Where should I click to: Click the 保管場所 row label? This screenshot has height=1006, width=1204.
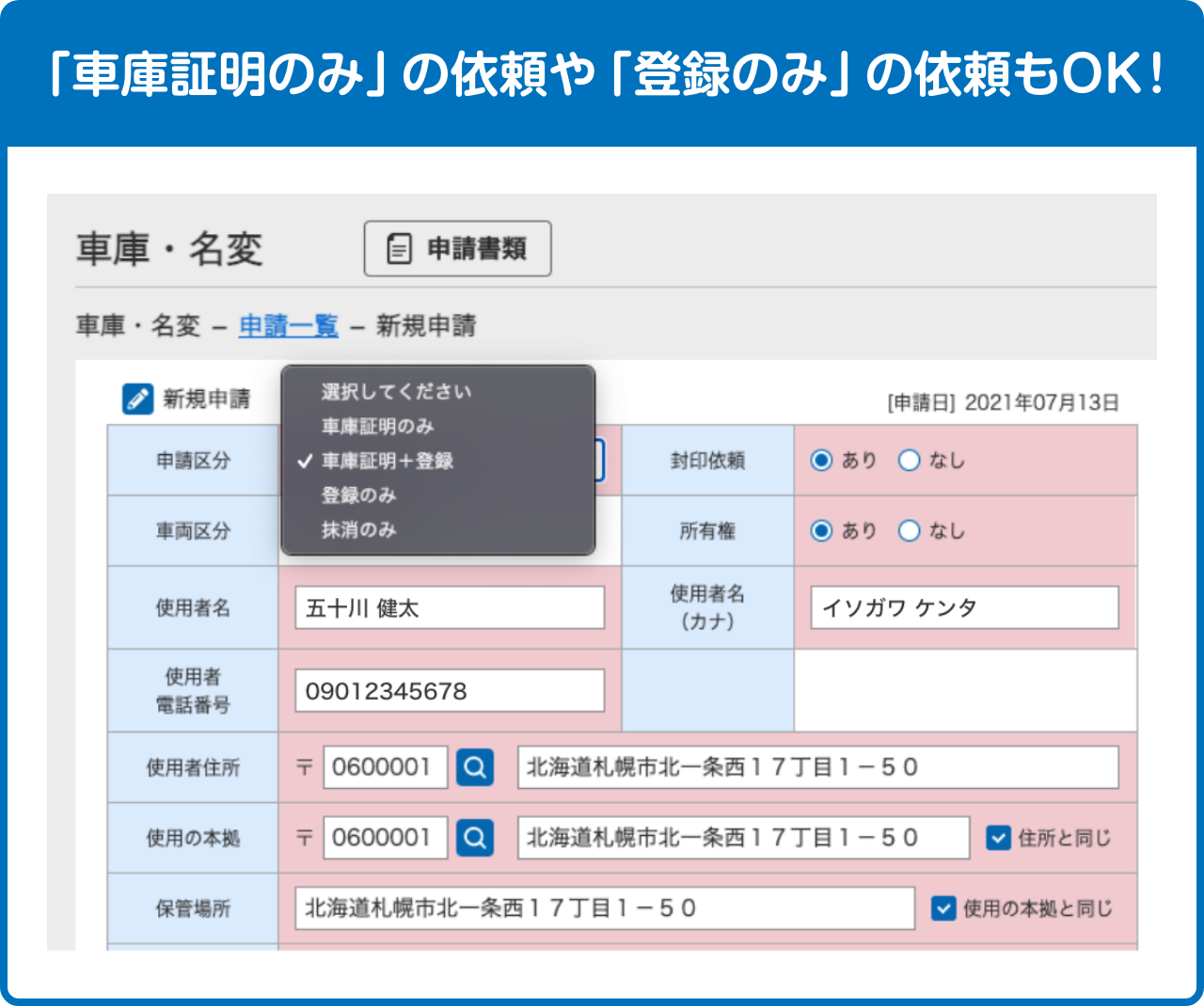pos(193,908)
